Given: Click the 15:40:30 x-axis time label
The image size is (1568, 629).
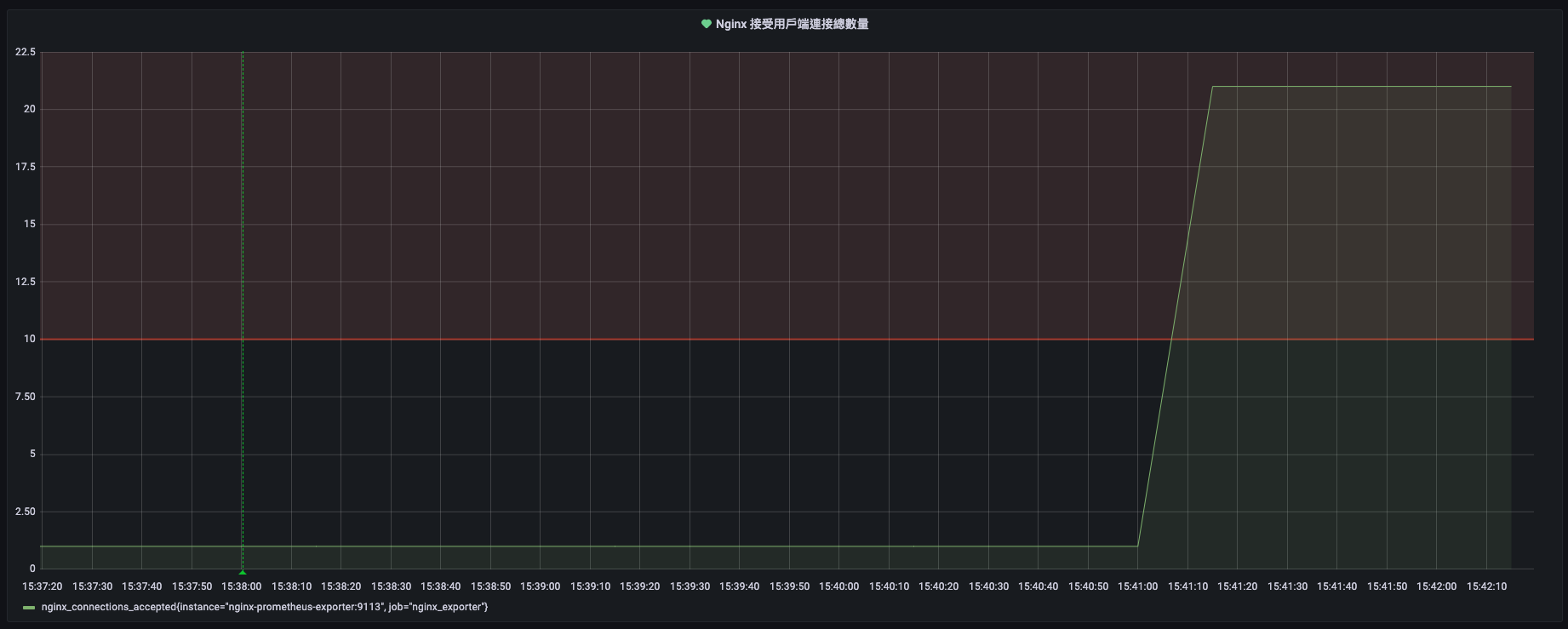Looking at the screenshot, I should click(988, 586).
